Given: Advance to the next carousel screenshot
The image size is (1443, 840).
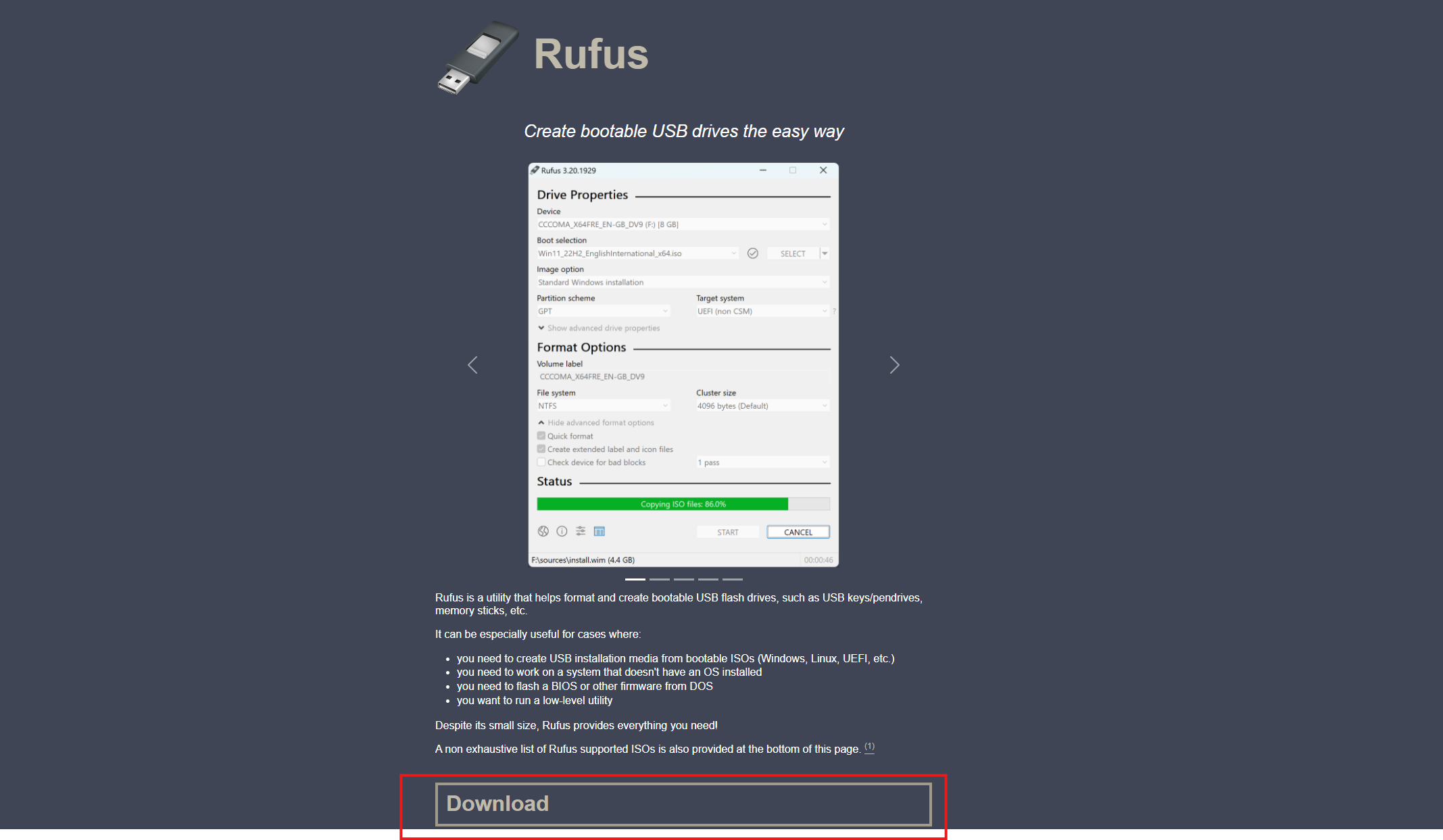Looking at the screenshot, I should [x=894, y=365].
